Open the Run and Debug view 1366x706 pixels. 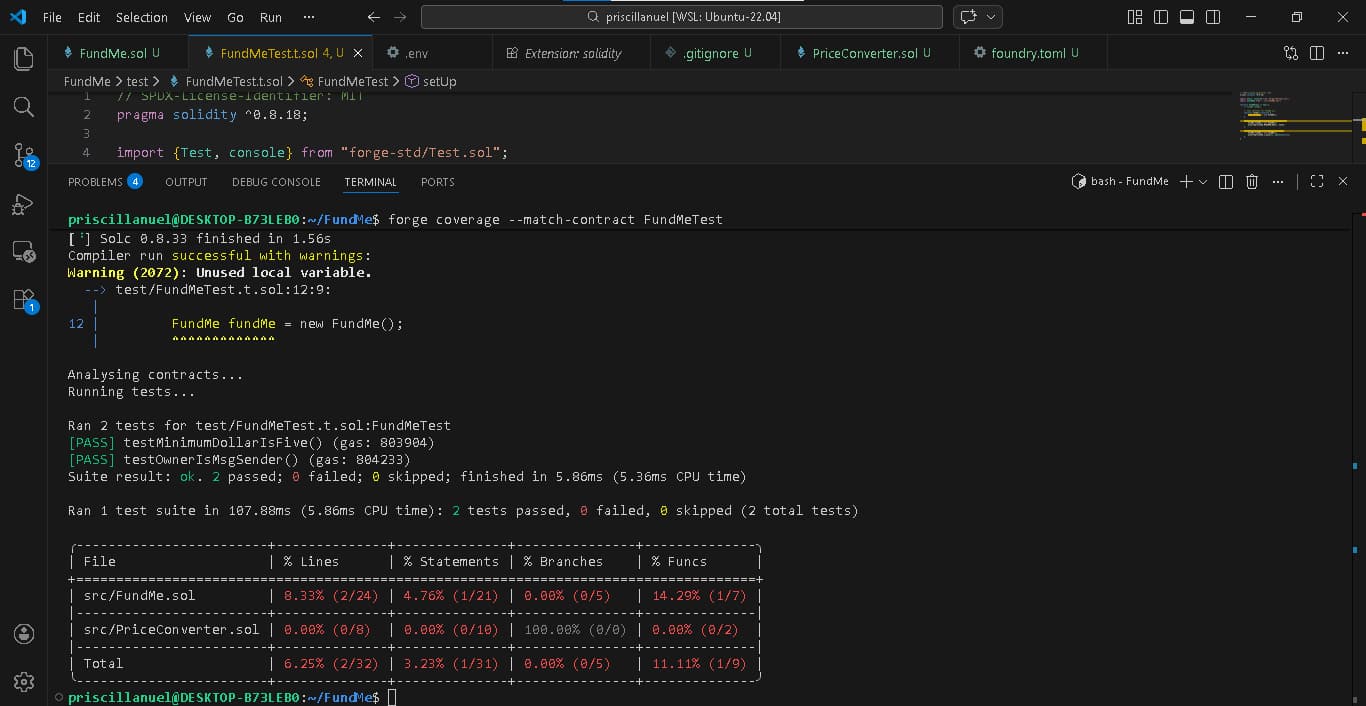pos(24,204)
